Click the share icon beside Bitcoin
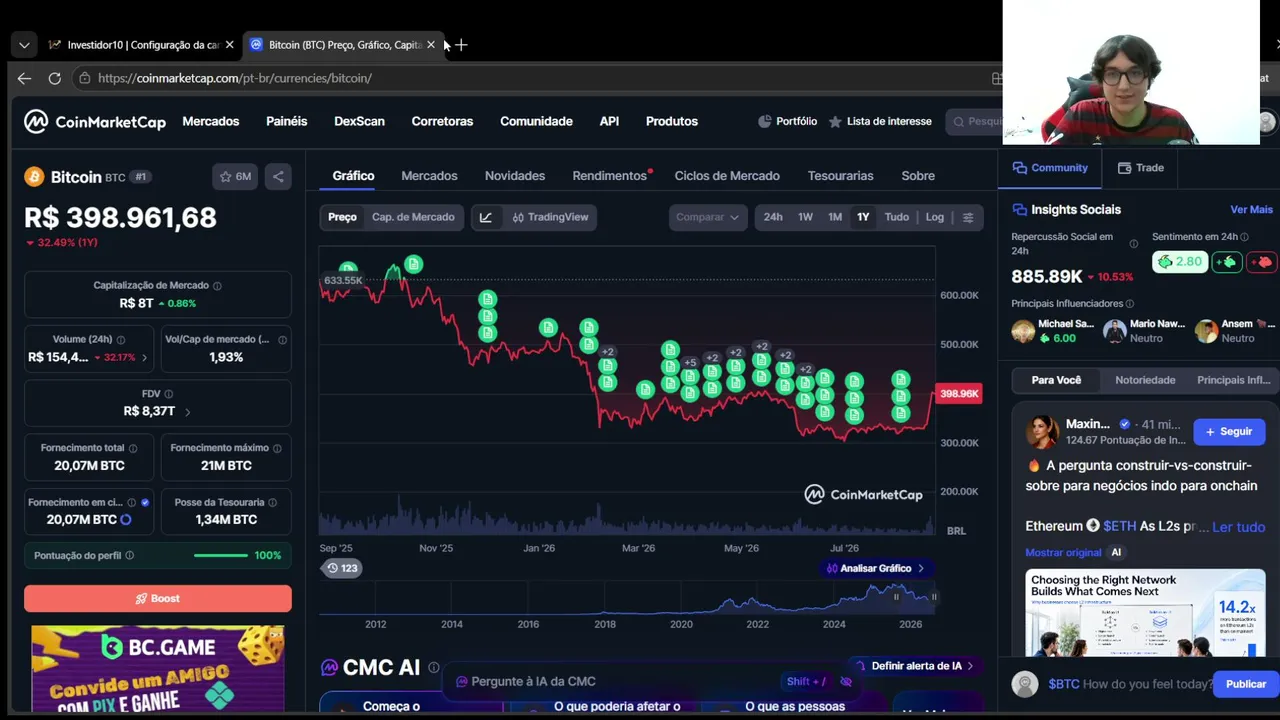1280x720 pixels. coord(278,177)
